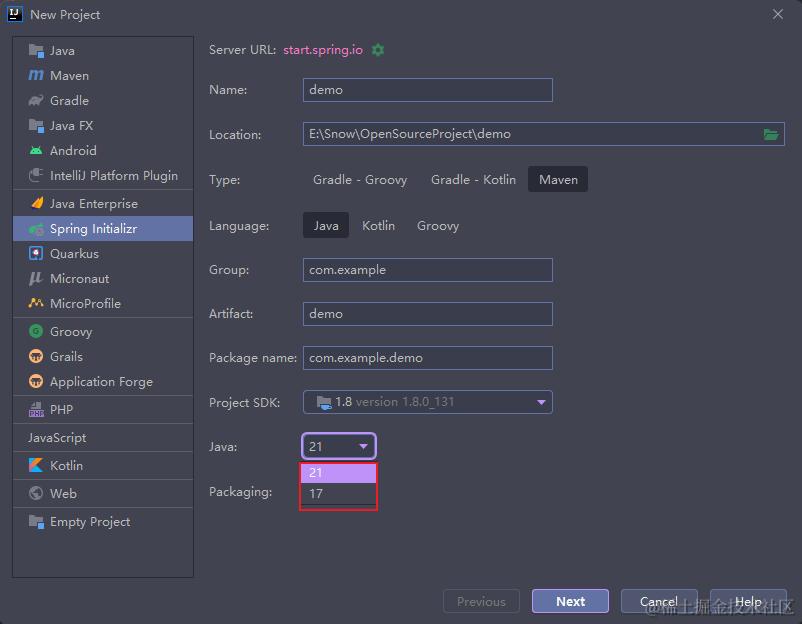Click the Android robot icon
Screen dimensions: 802x624
pyautogui.click(x=36, y=150)
